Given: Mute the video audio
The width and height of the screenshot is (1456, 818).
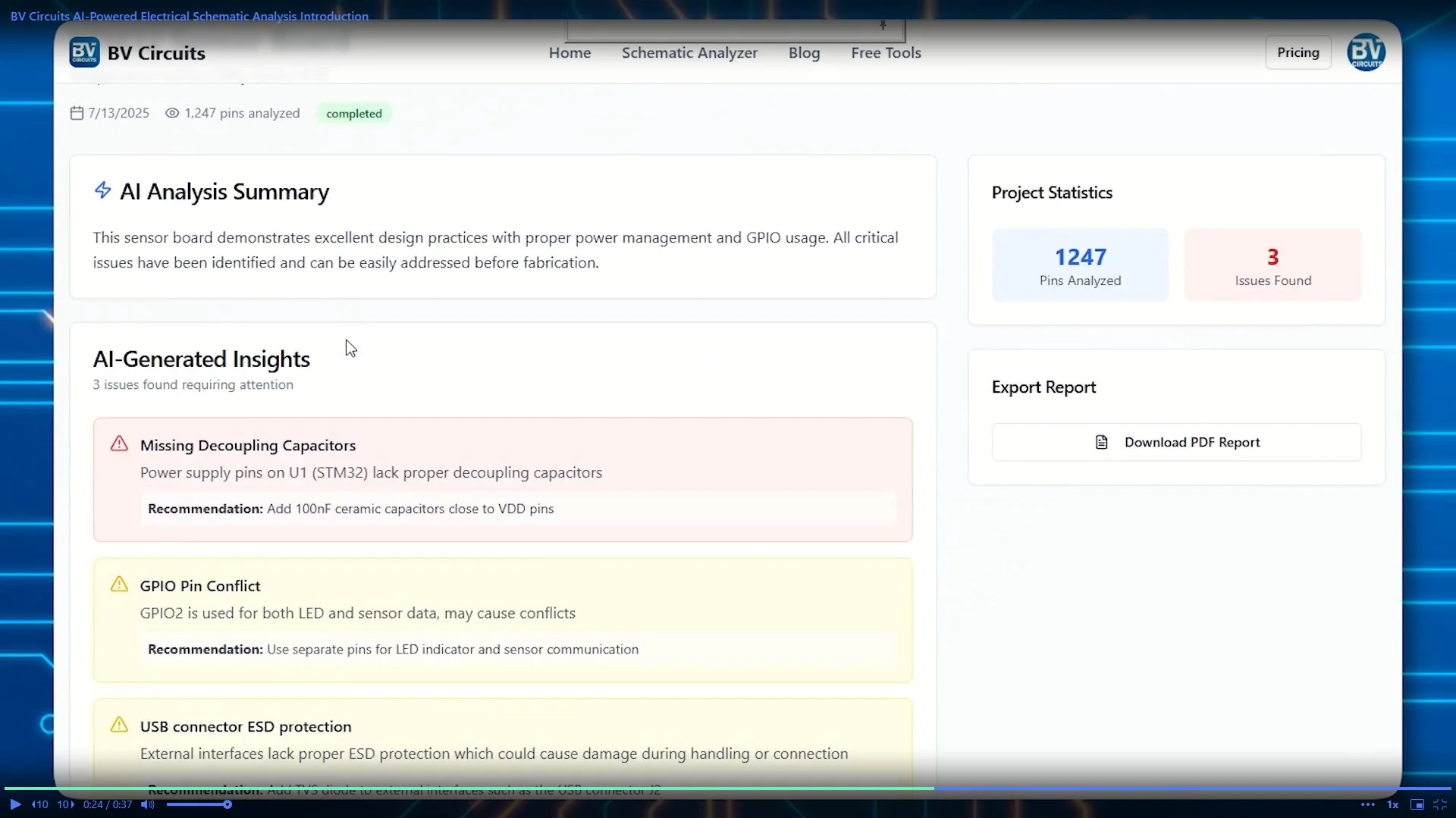Looking at the screenshot, I should coord(148,804).
